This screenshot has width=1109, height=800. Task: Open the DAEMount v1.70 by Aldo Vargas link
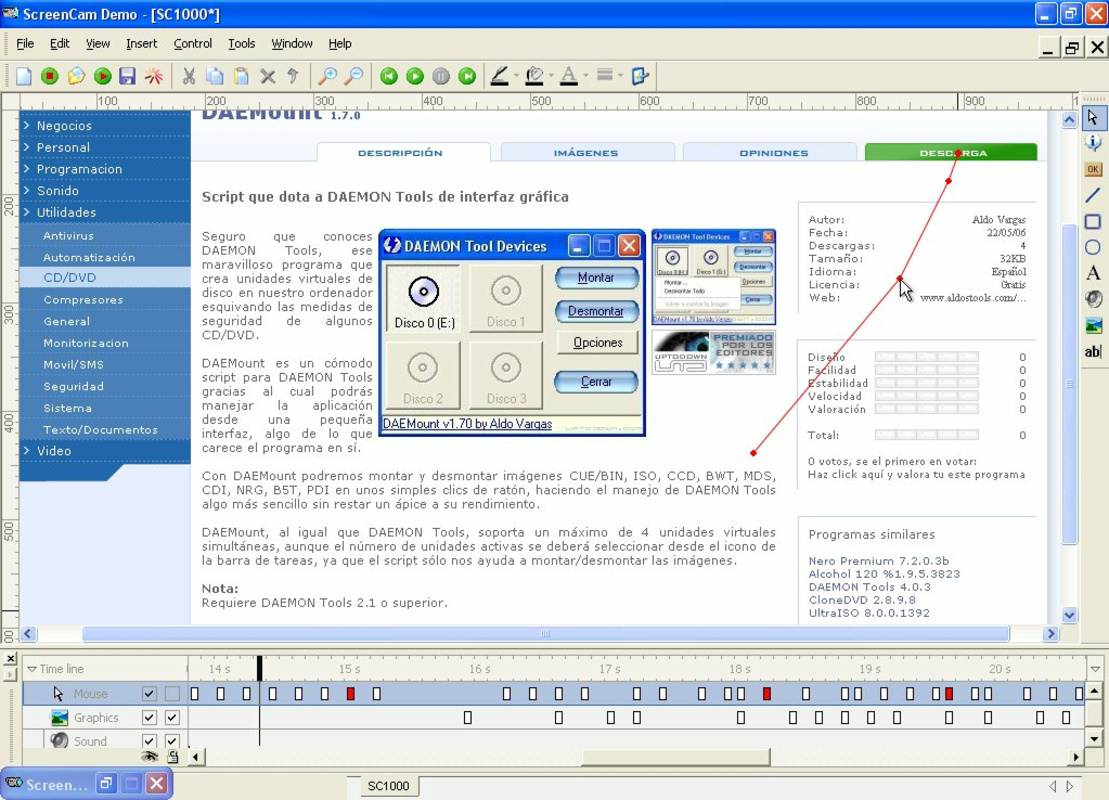[x=467, y=424]
